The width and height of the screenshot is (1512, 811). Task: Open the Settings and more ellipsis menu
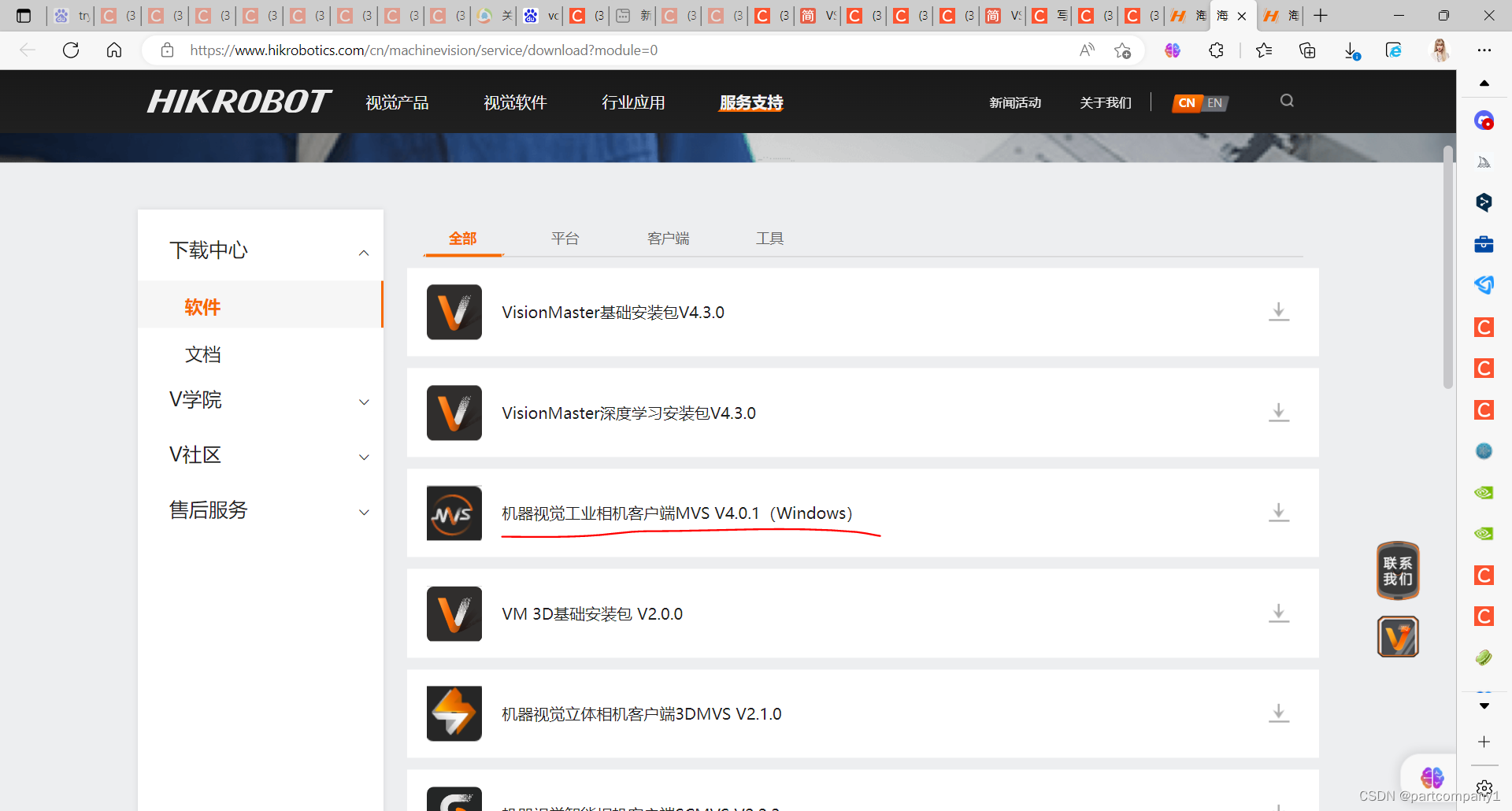(1484, 50)
